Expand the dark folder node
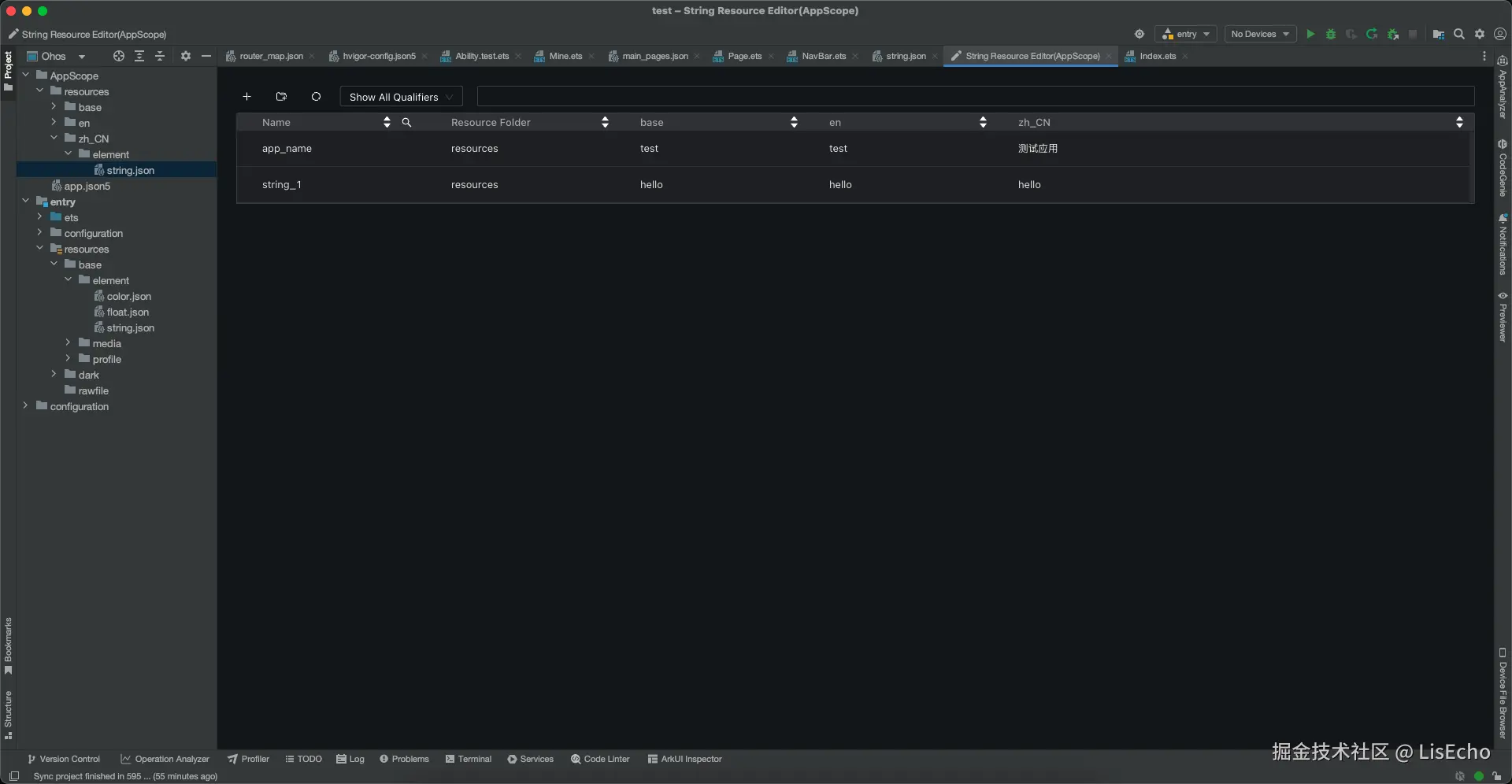The width and height of the screenshot is (1512, 784). click(54, 375)
